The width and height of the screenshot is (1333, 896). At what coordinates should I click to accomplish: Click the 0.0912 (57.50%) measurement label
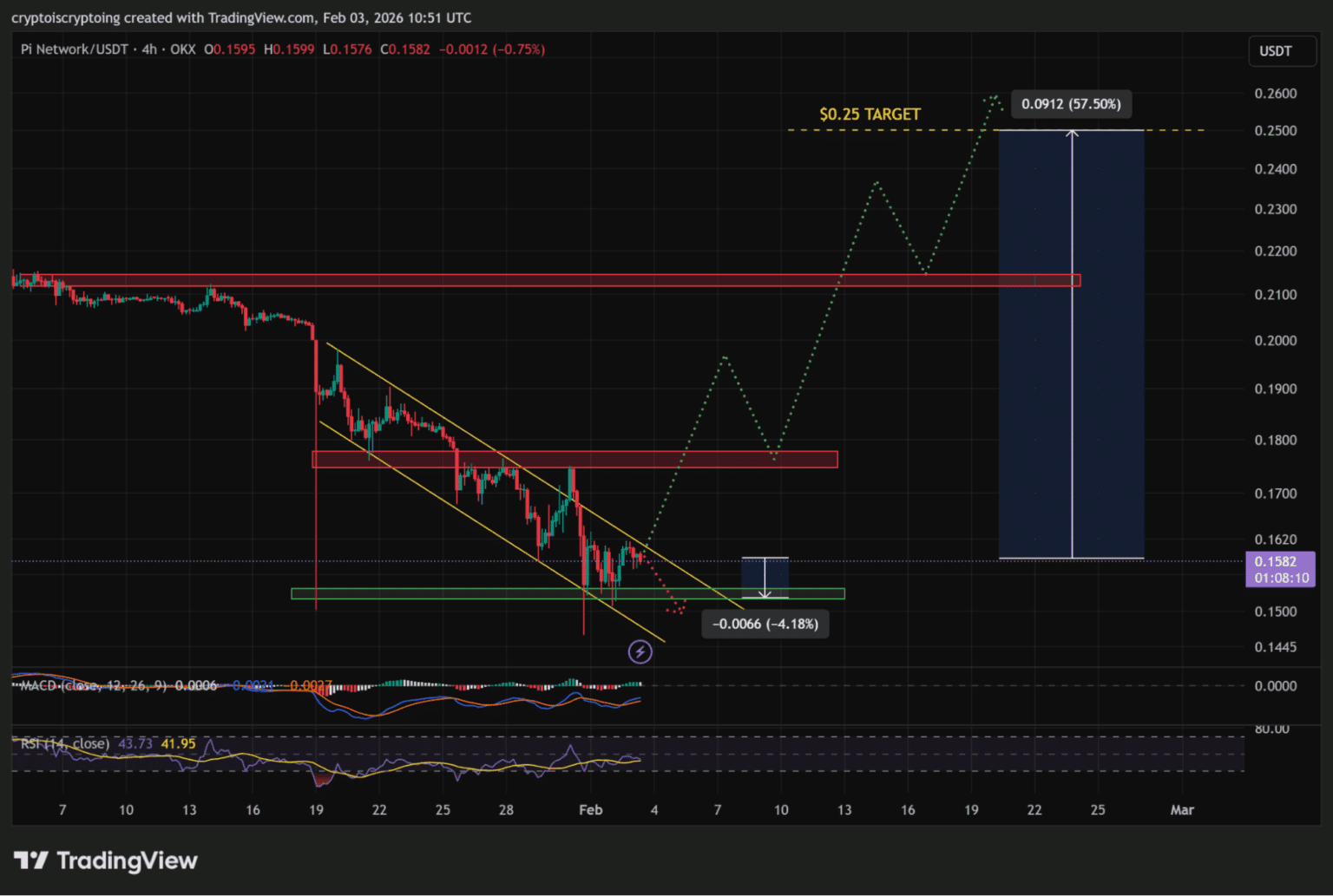point(1070,104)
